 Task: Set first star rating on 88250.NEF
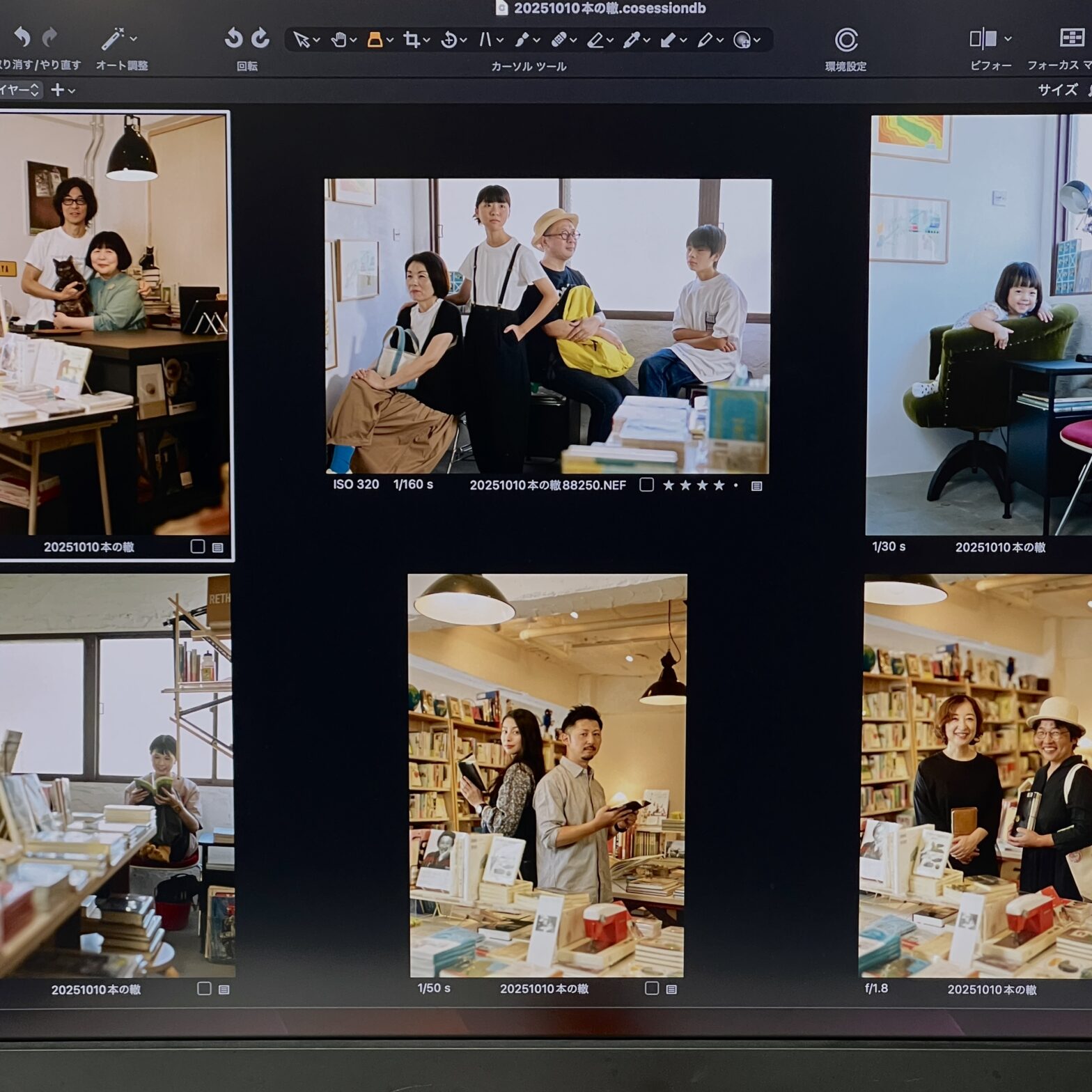click(669, 485)
